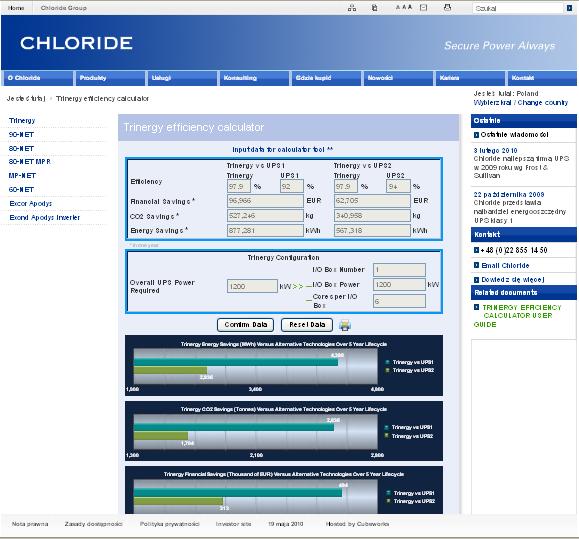The height and width of the screenshot is (539, 579).
Task: Click Energy Savings field showing 877,281
Action: 265,231
